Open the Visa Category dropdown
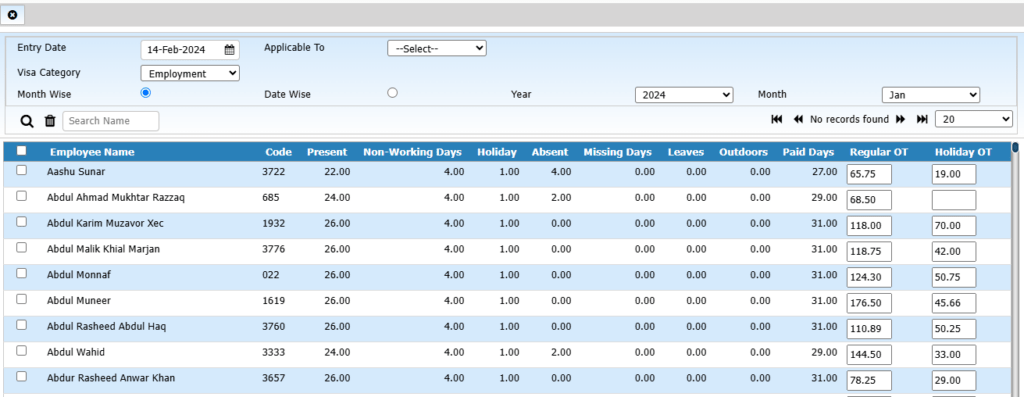1024x397 pixels. 190,74
